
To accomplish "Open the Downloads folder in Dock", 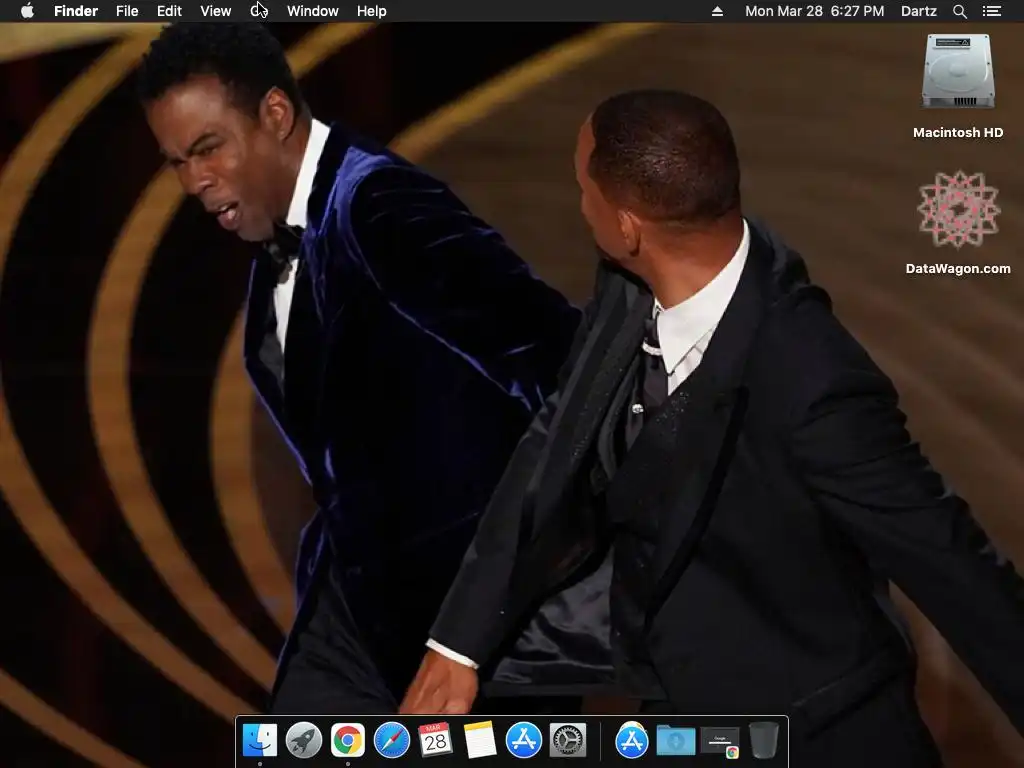I will [676, 741].
